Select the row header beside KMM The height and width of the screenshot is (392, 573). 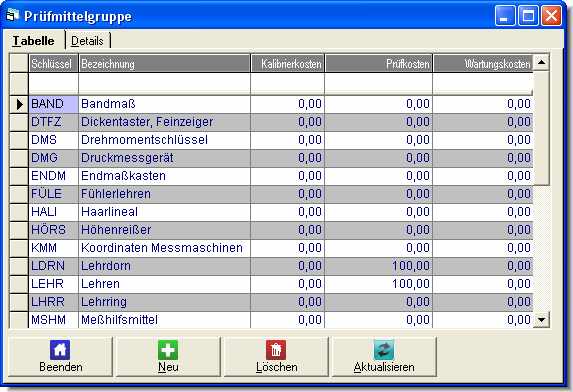pyautogui.click(x=19, y=248)
